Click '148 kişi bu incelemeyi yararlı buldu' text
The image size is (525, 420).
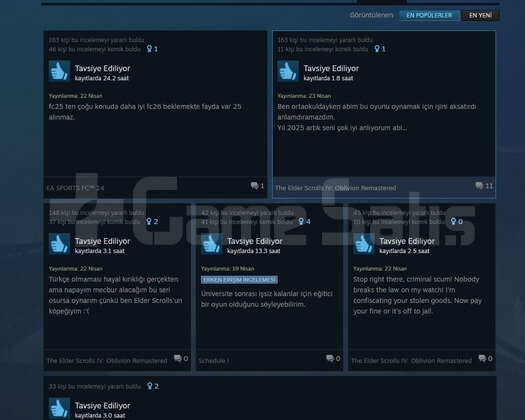pos(96,213)
